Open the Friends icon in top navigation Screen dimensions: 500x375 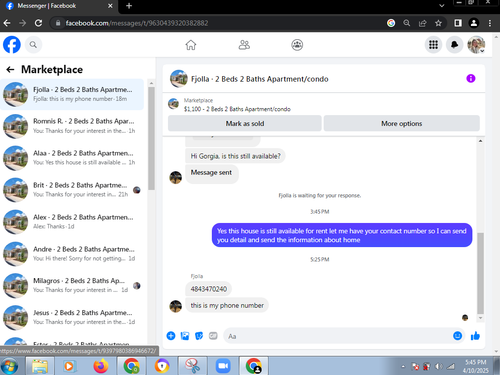[x=244, y=45]
